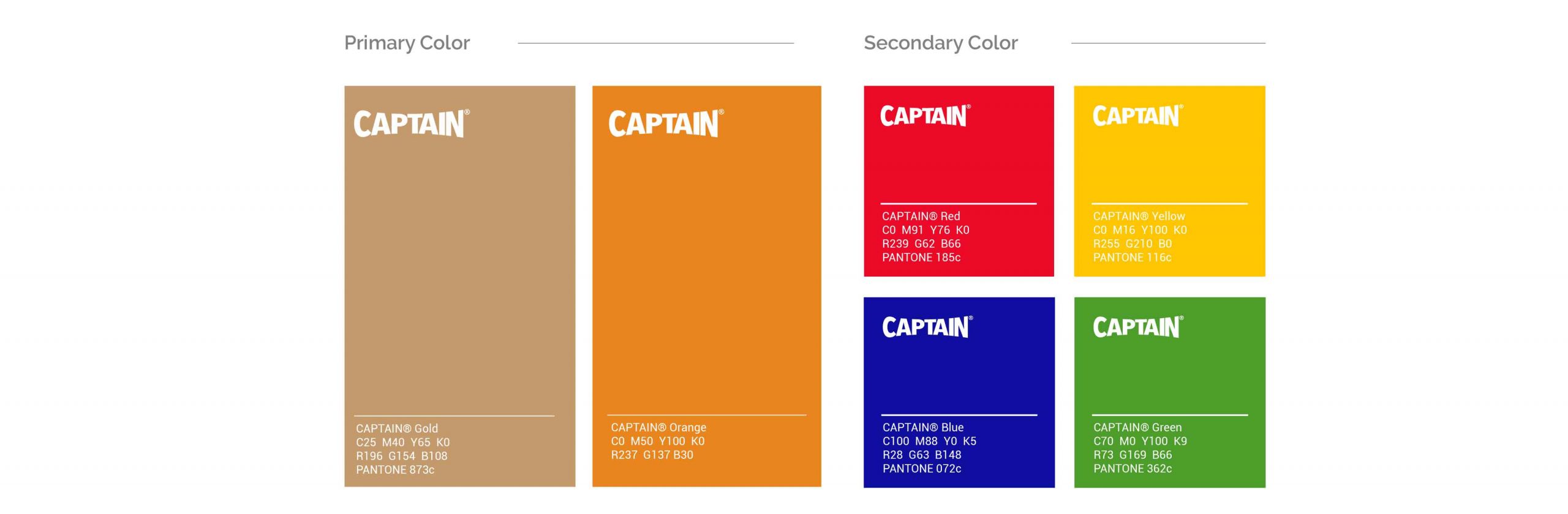Click the Secondary Color heading
1568x514 pixels.
[x=940, y=43]
